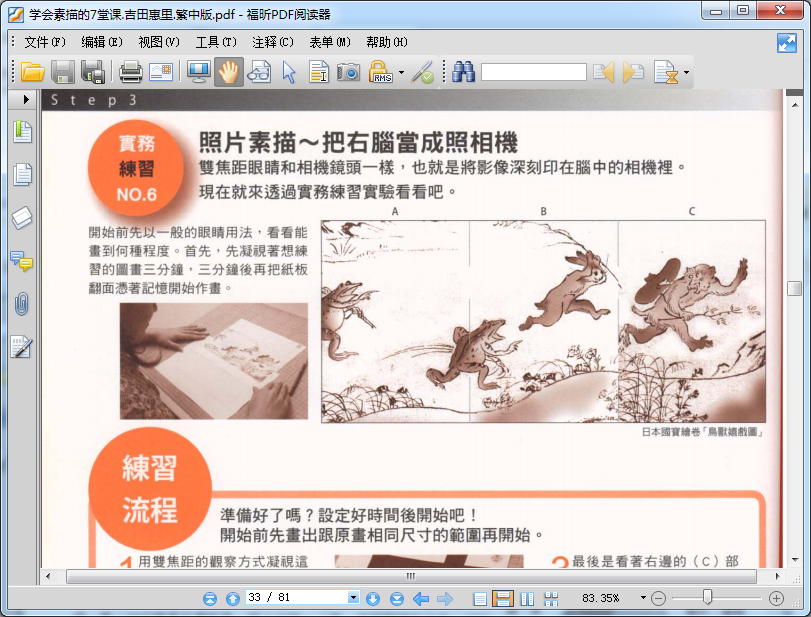Go to previous search result
The image size is (811, 617).
coord(604,72)
